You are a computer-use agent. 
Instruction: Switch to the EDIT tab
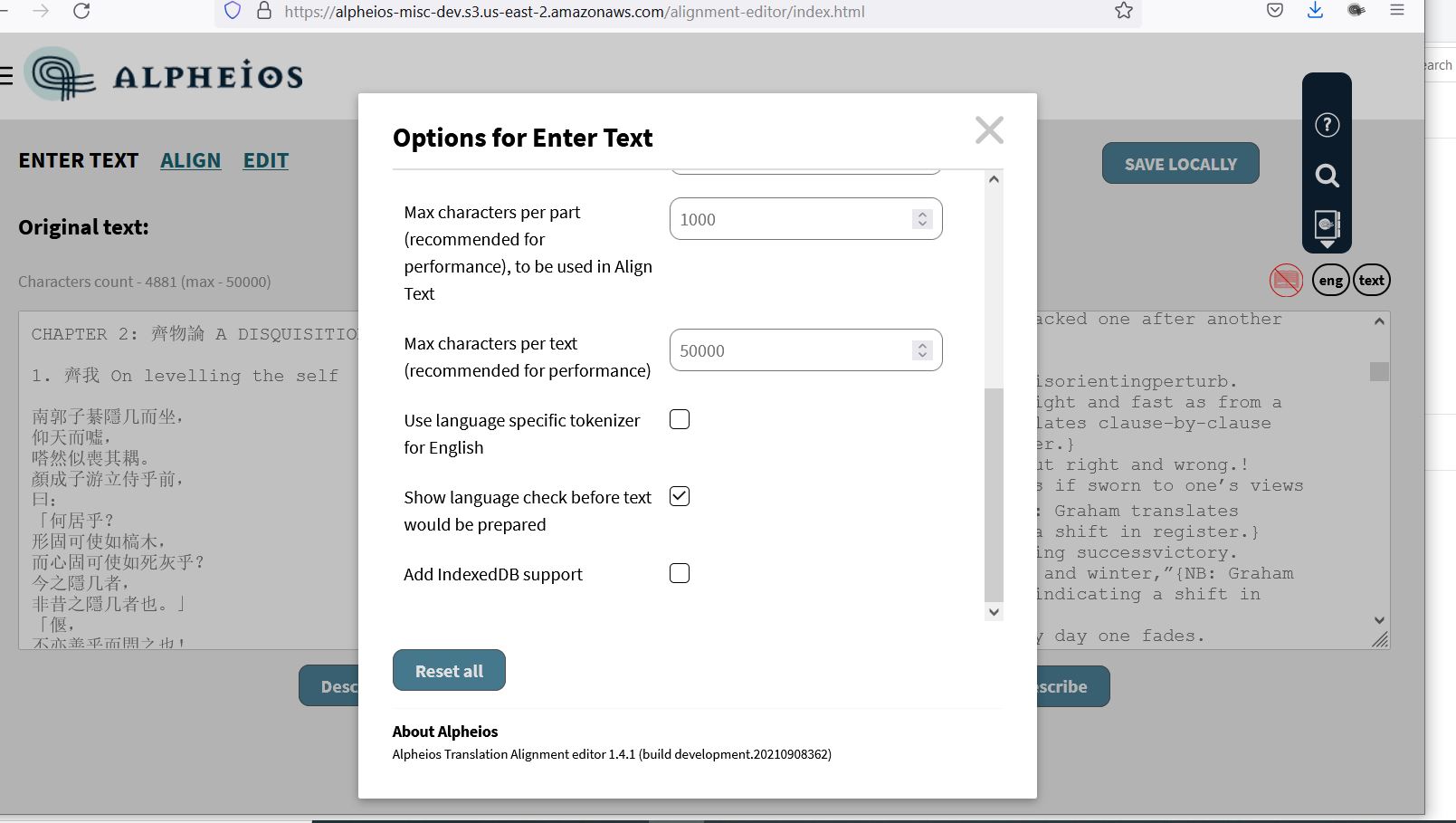pyautogui.click(x=265, y=160)
